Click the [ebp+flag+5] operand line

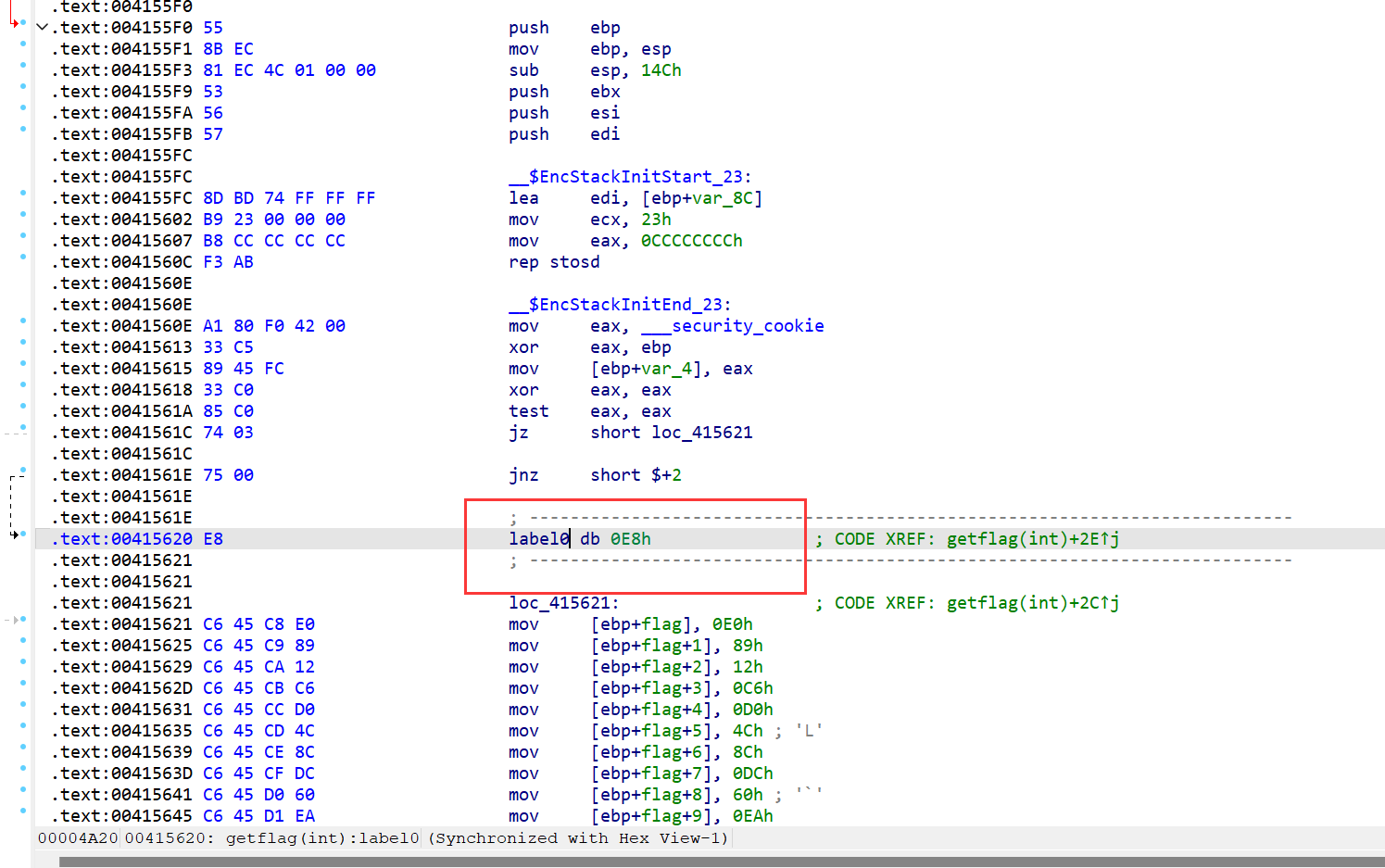click(x=658, y=731)
